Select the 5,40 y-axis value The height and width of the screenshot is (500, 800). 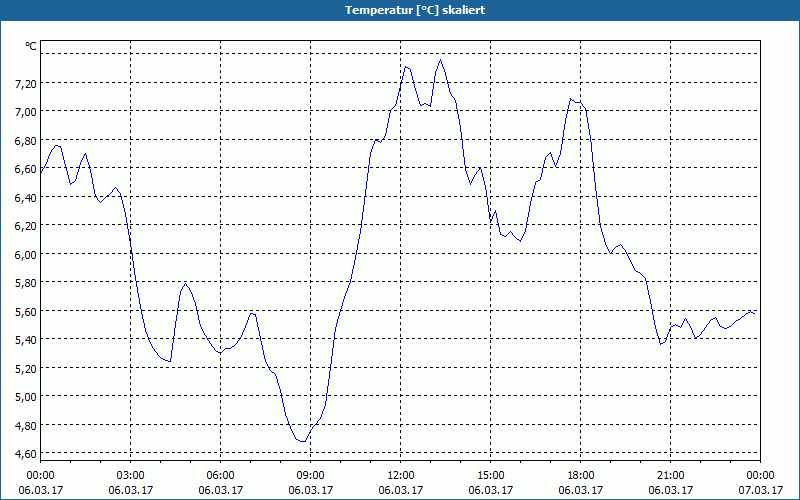point(26,340)
